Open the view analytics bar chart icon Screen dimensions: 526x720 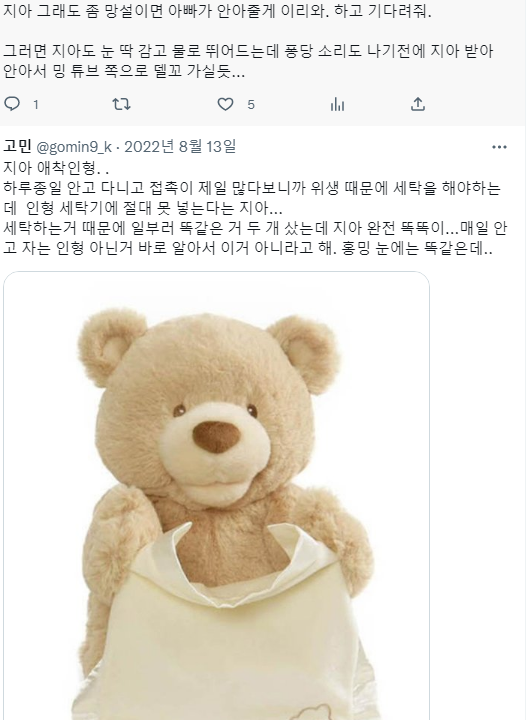(337, 104)
